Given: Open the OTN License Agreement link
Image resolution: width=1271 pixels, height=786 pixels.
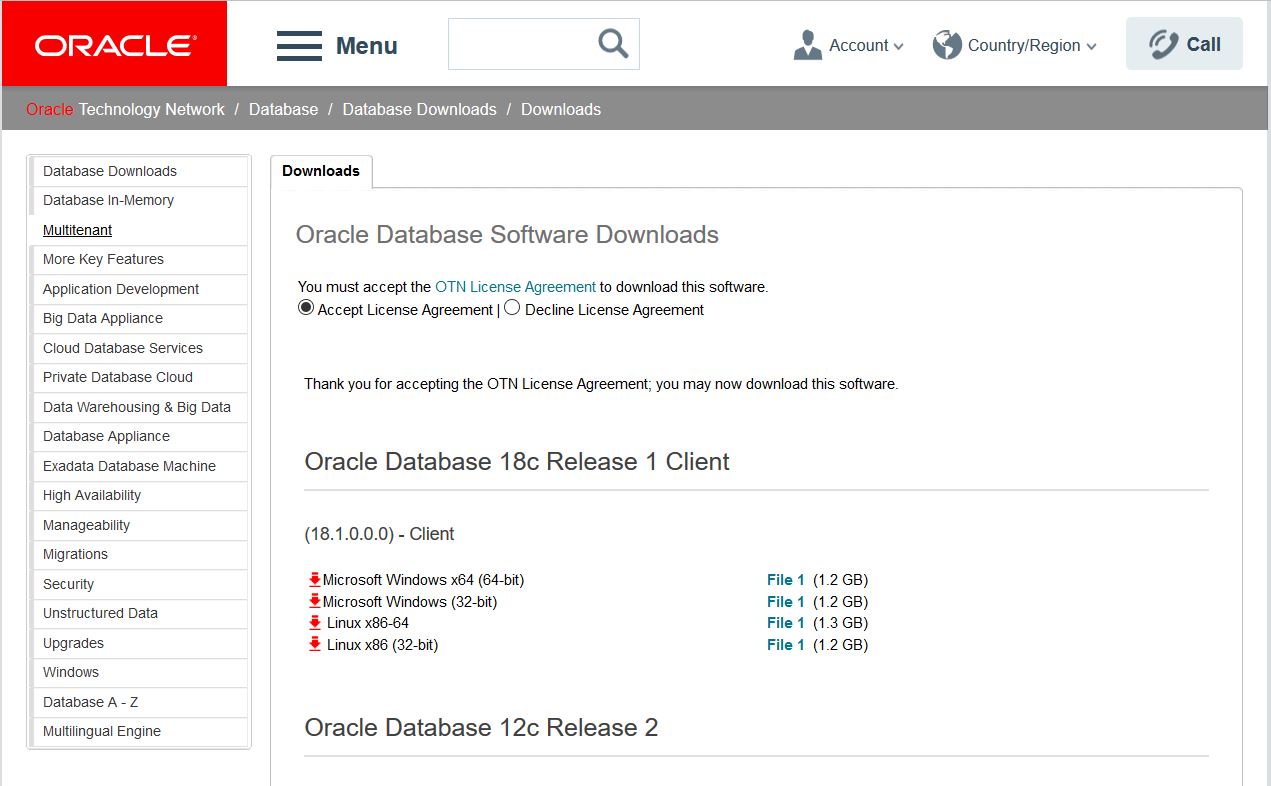Looking at the screenshot, I should (515, 287).
